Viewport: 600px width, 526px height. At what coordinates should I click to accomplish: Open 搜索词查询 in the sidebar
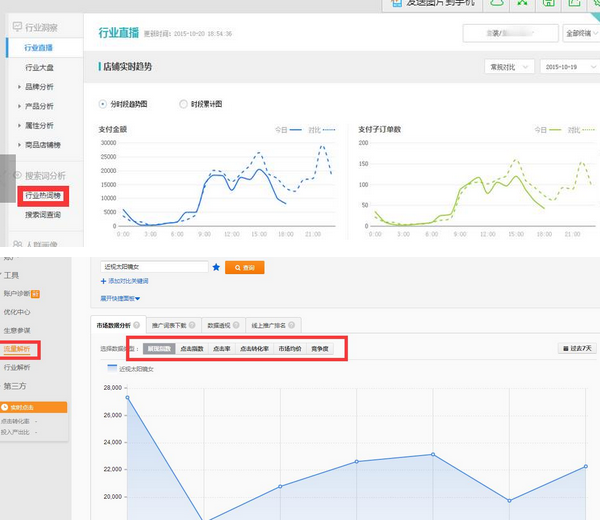[x=43, y=215]
